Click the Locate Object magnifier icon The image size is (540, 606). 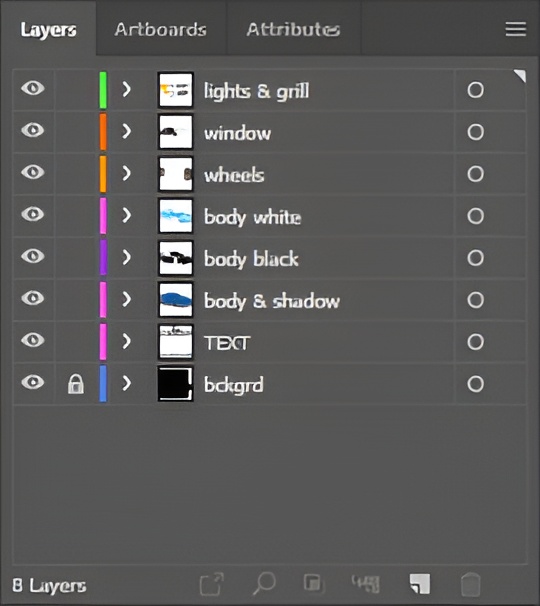(x=264, y=584)
